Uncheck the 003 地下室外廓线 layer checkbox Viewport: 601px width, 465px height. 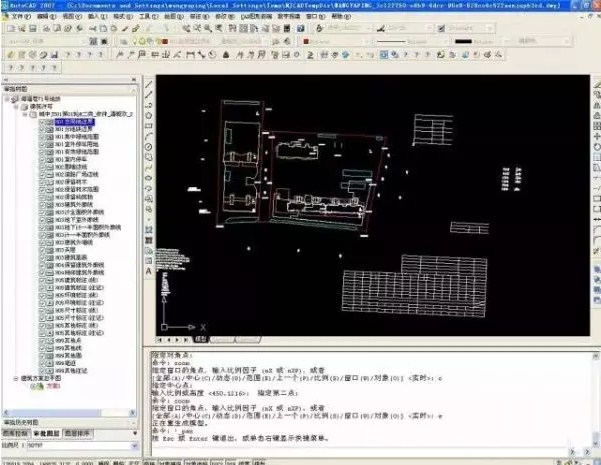click(42, 220)
